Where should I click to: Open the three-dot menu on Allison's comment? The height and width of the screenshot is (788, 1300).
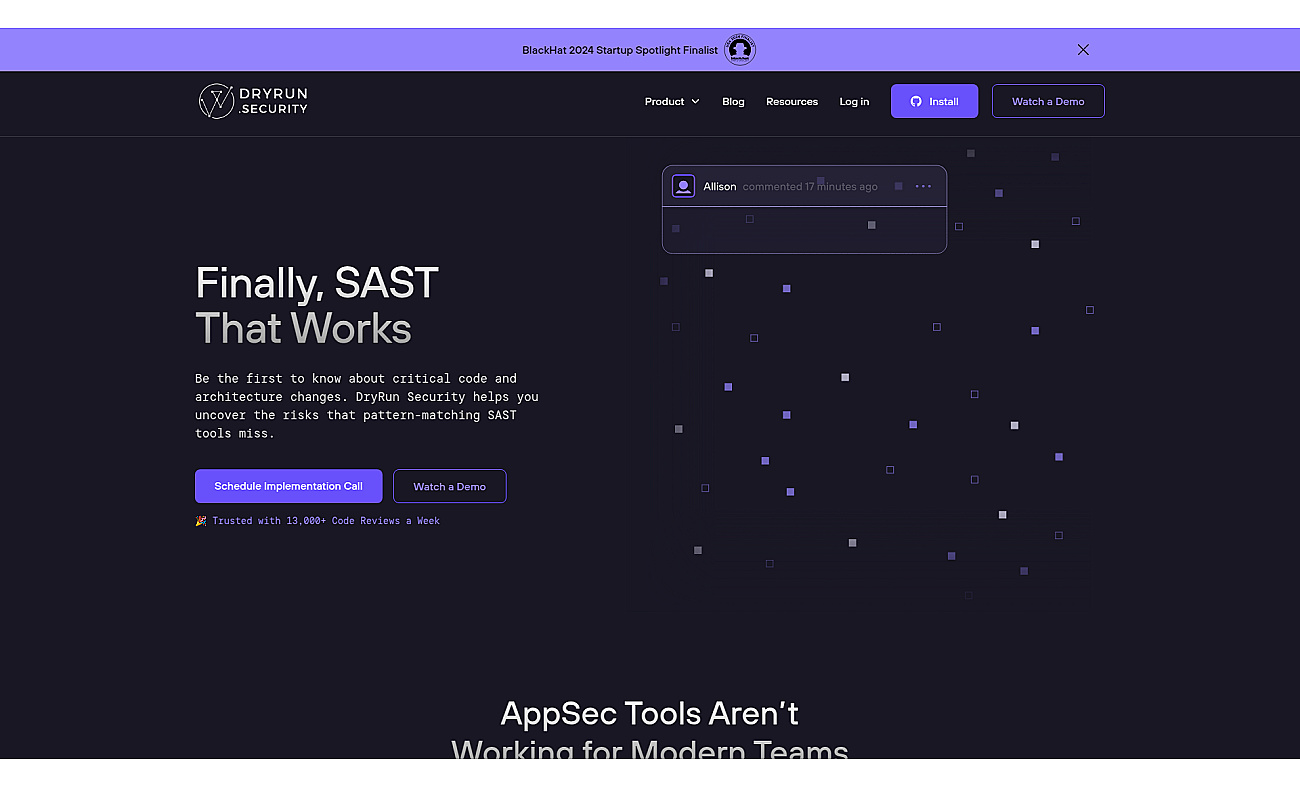pyautogui.click(x=923, y=186)
